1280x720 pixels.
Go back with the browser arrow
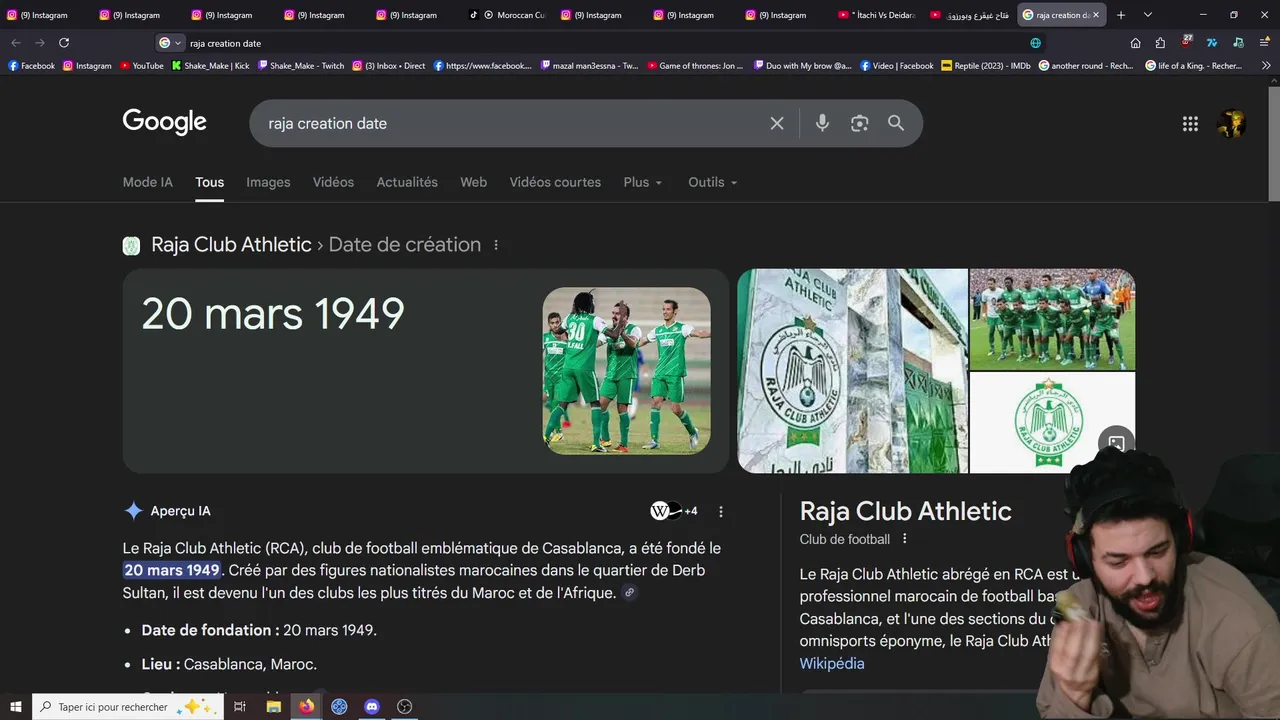pyautogui.click(x=16, y=43)
